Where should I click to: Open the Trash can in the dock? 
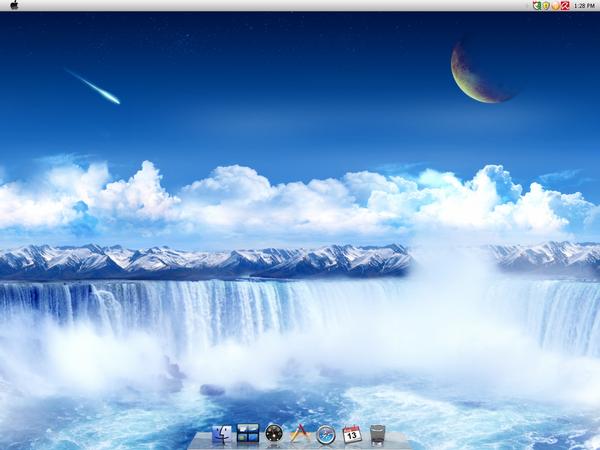coord(377,435)
